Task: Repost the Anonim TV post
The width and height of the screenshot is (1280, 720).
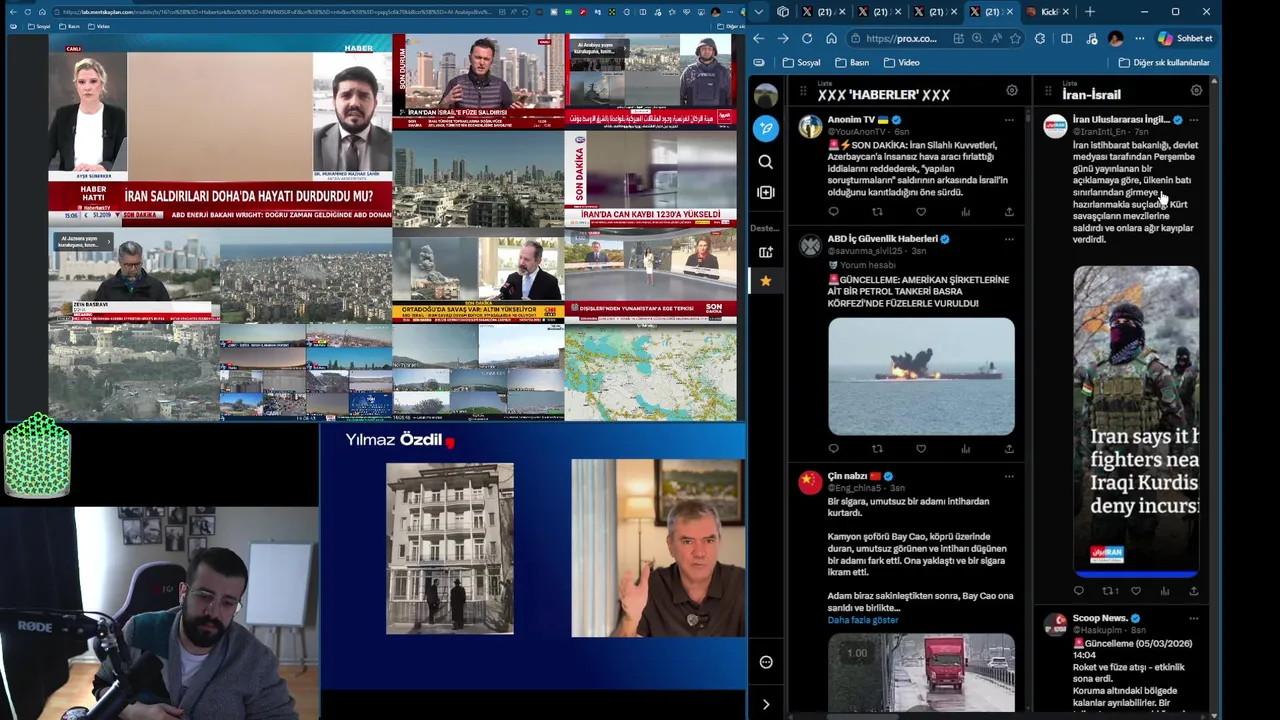Action: tap(877, 212)
